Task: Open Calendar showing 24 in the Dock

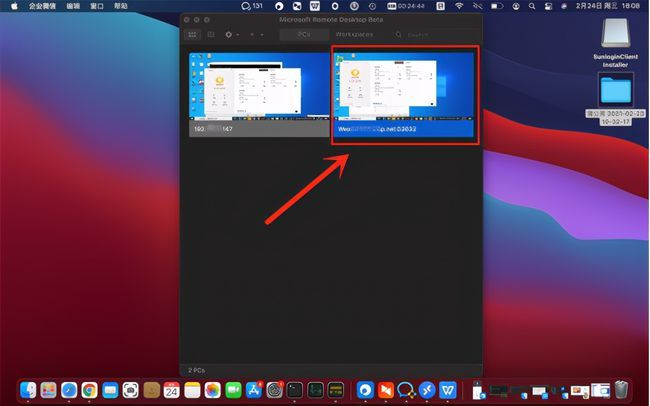Action: (172, 390)
